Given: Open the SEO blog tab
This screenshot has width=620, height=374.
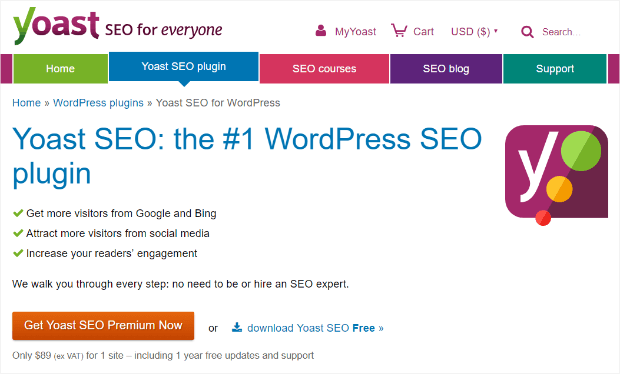Looking at the screenshot, I should [x=446, y=69].
